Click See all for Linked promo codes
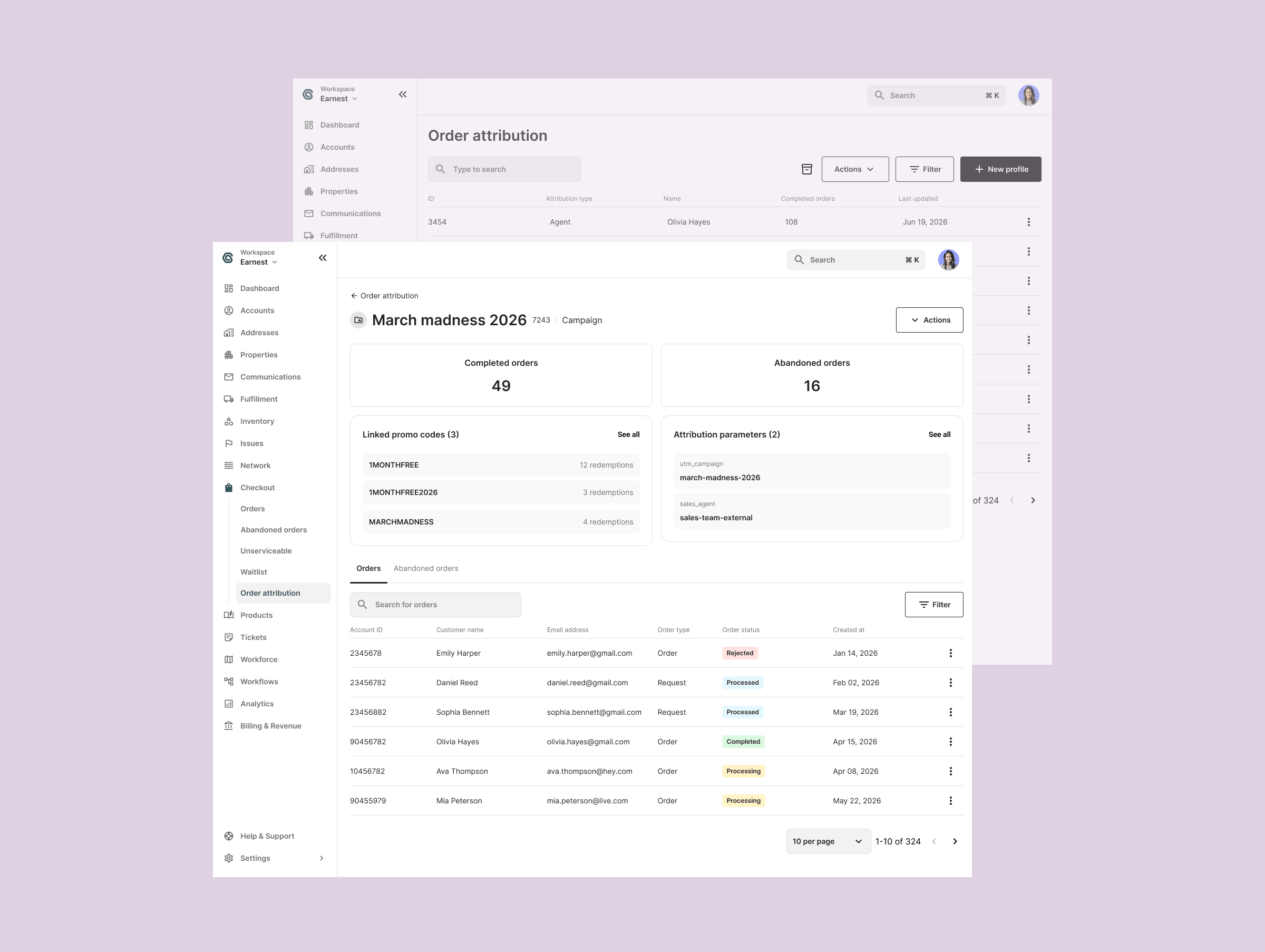 [628, 434]
